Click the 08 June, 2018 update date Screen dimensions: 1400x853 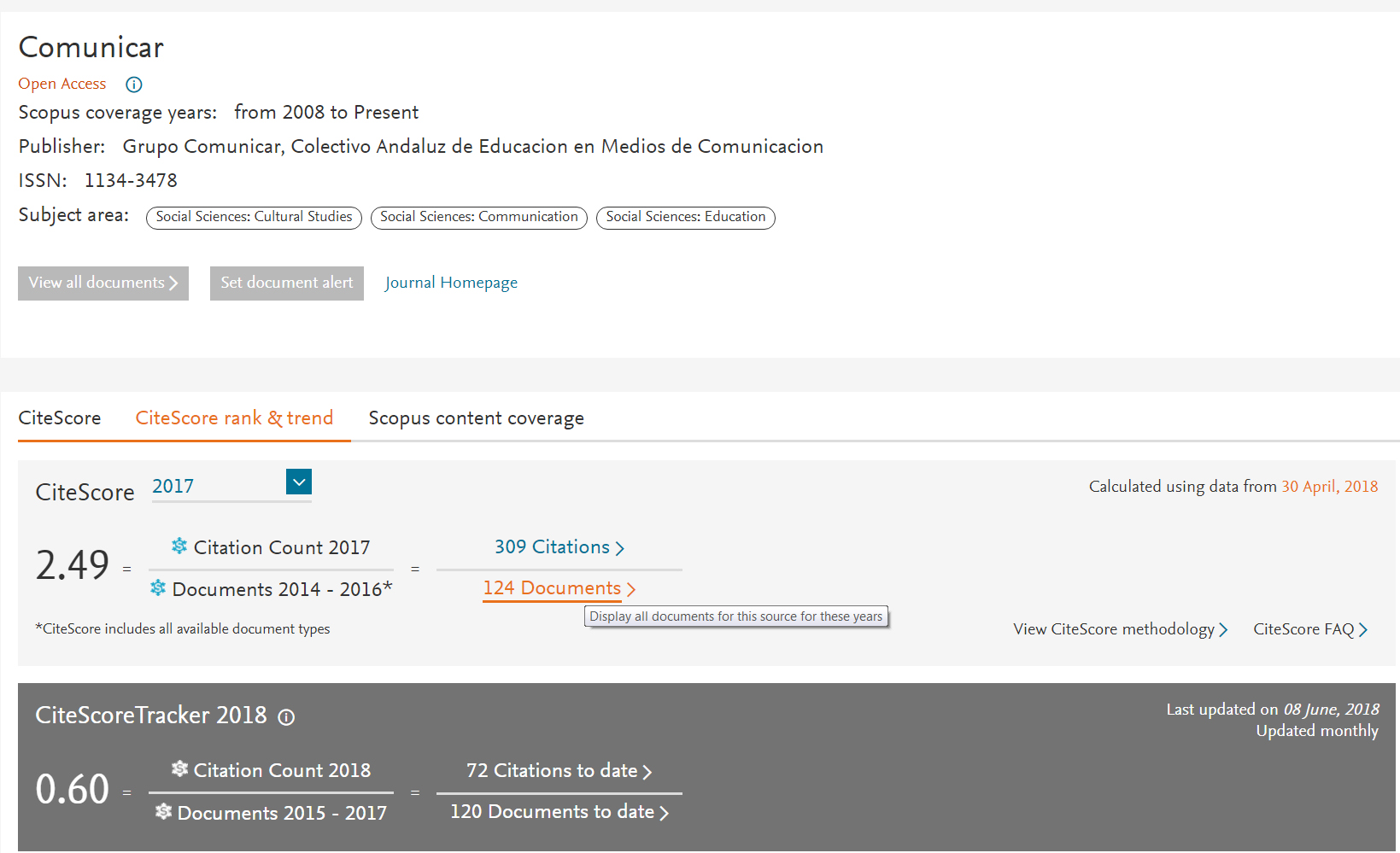coord(1331,710)
